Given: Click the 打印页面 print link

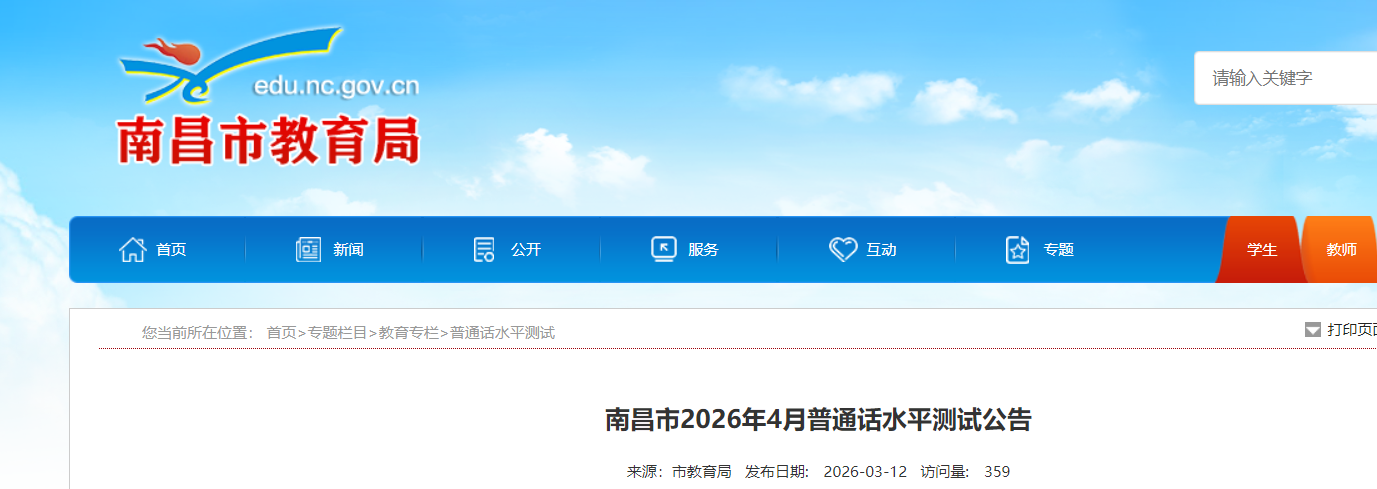Looking at the screenshot, I should tap(1351, 330).
